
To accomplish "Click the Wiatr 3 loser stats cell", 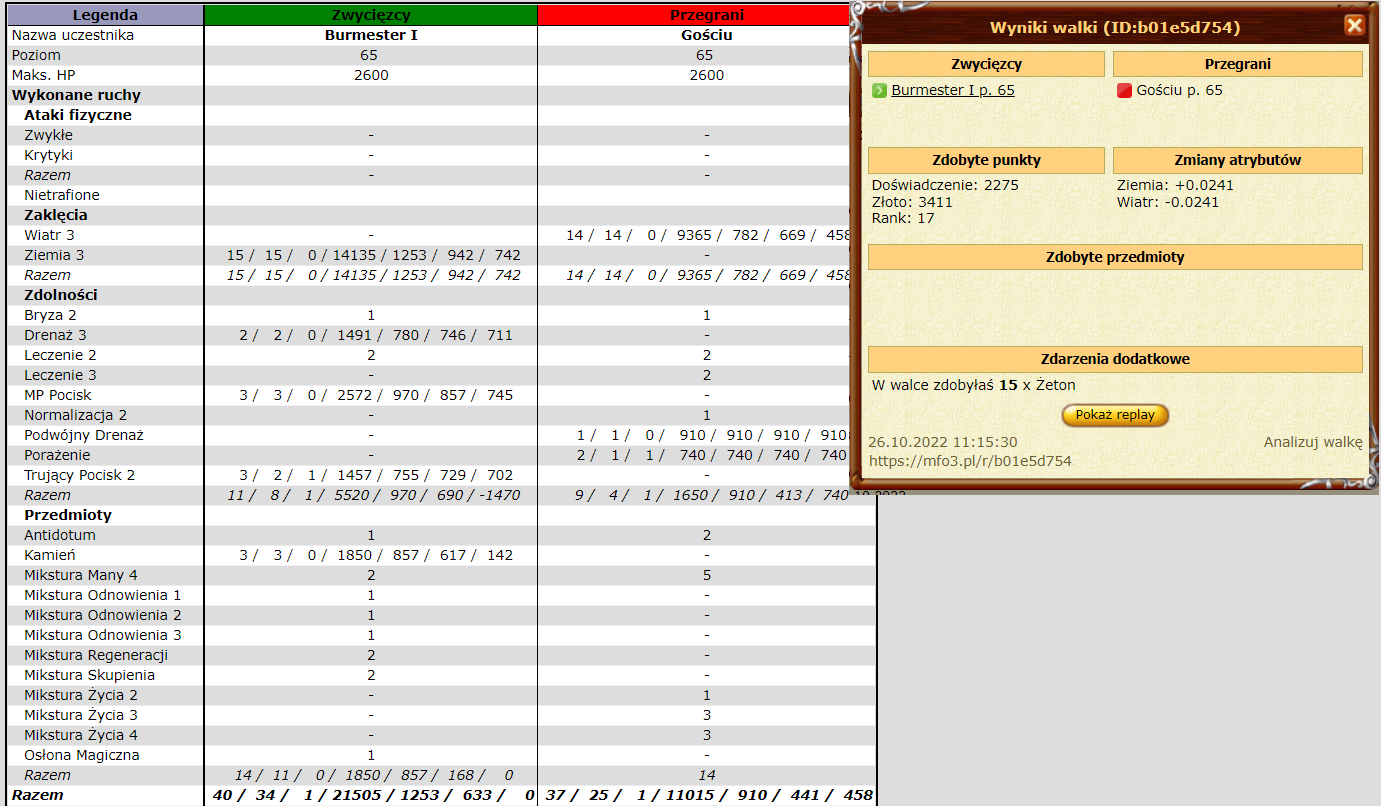I will click(707, 235).
